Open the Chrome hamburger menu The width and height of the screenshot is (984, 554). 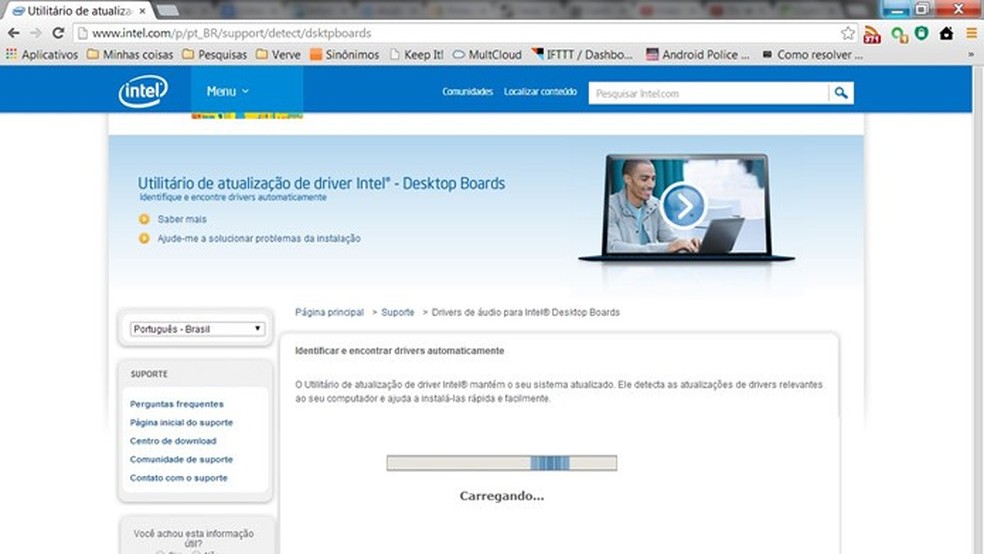(971, 33)
